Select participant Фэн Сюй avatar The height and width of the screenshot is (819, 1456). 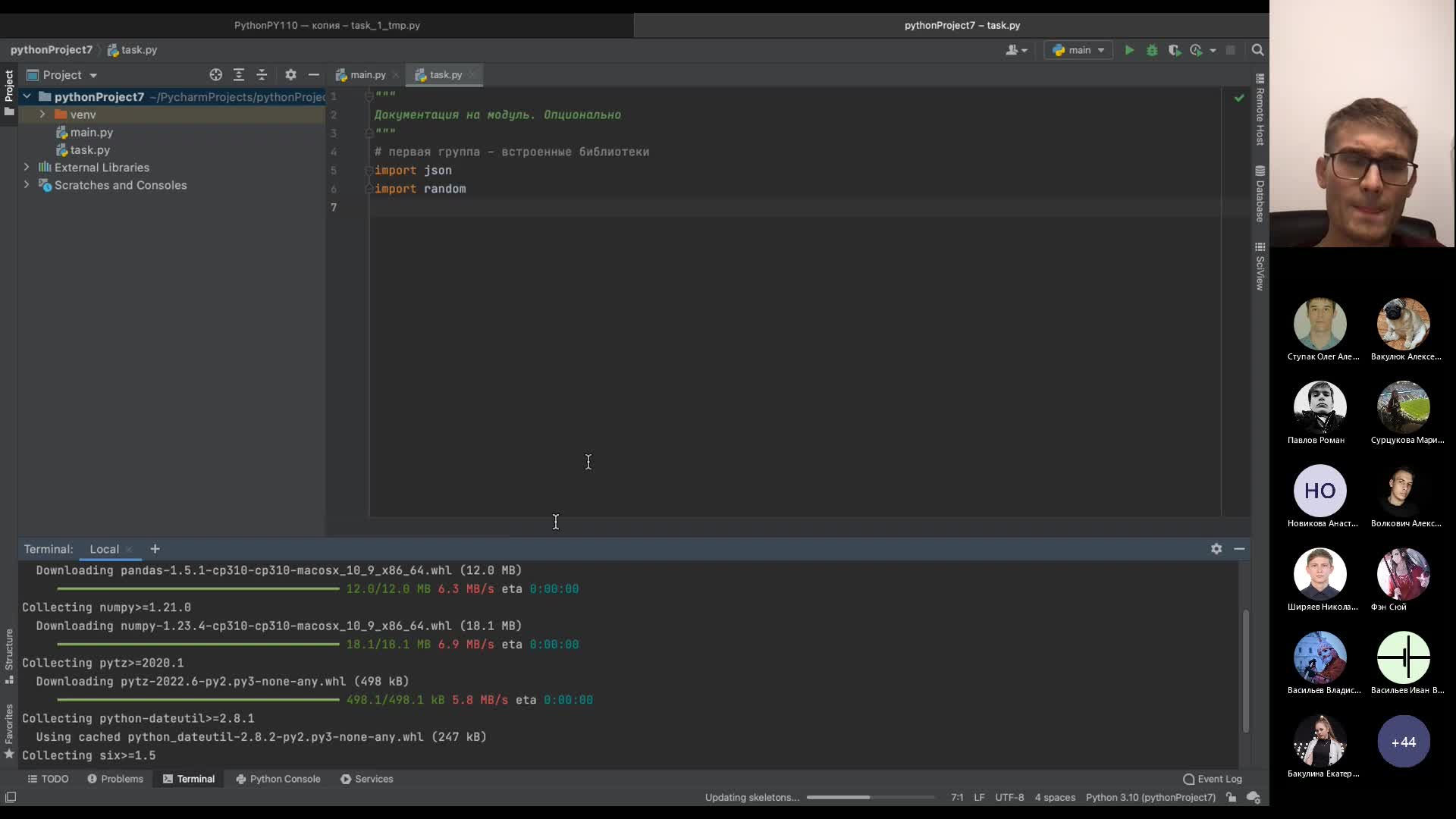[x=1403, y=574]
